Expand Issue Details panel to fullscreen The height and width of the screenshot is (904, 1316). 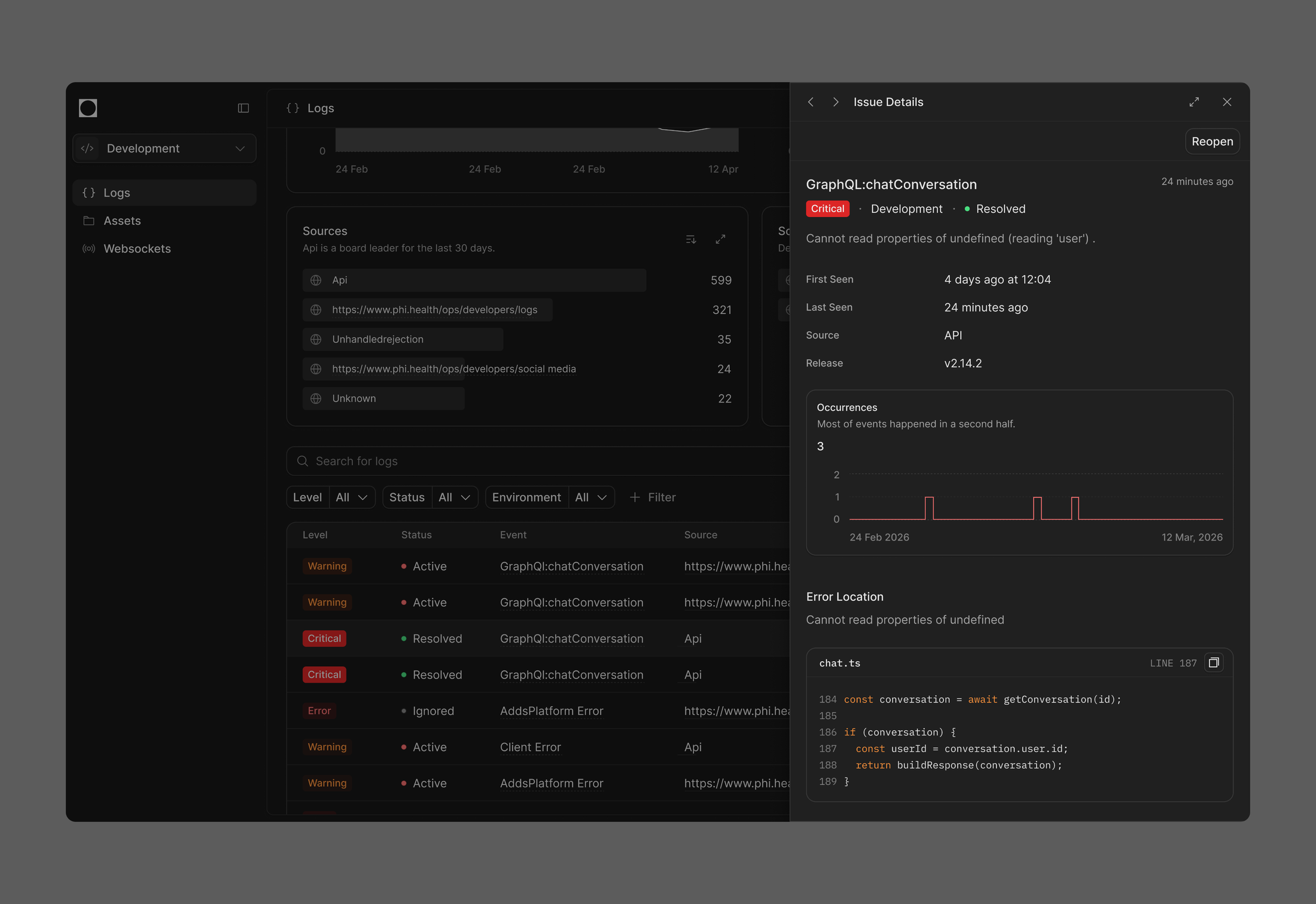click(x=1194, y=102)
